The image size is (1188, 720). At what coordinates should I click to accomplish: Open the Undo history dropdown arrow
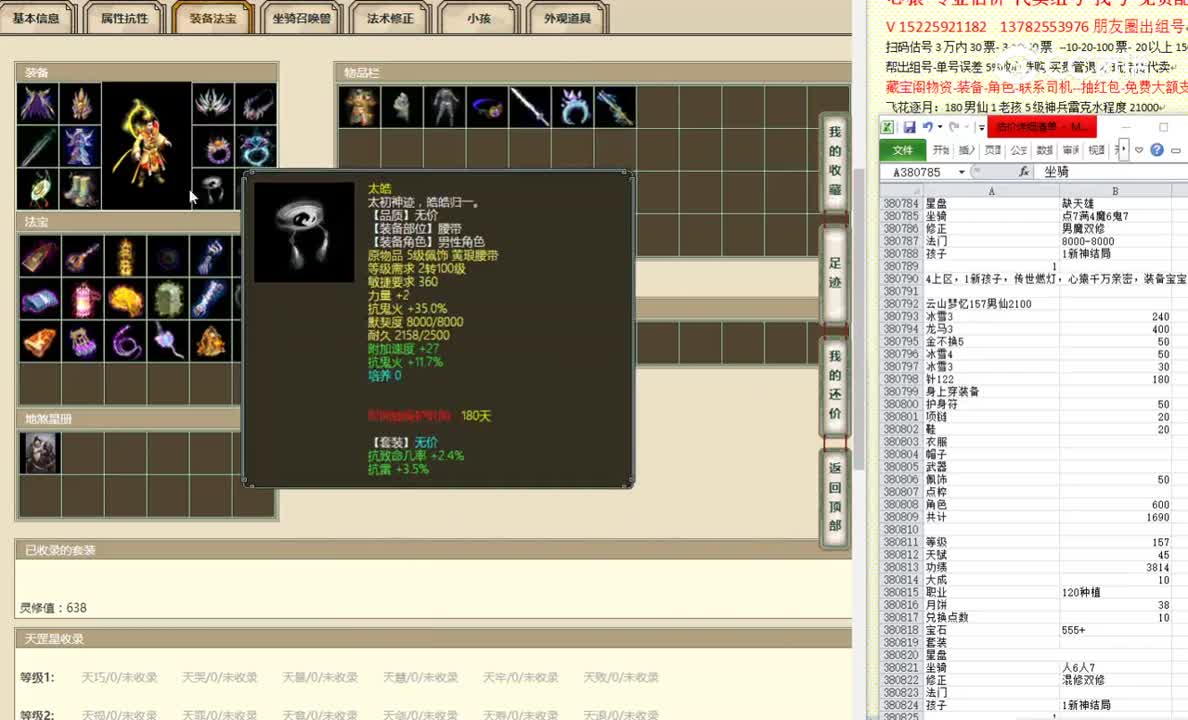coord(938,126)
